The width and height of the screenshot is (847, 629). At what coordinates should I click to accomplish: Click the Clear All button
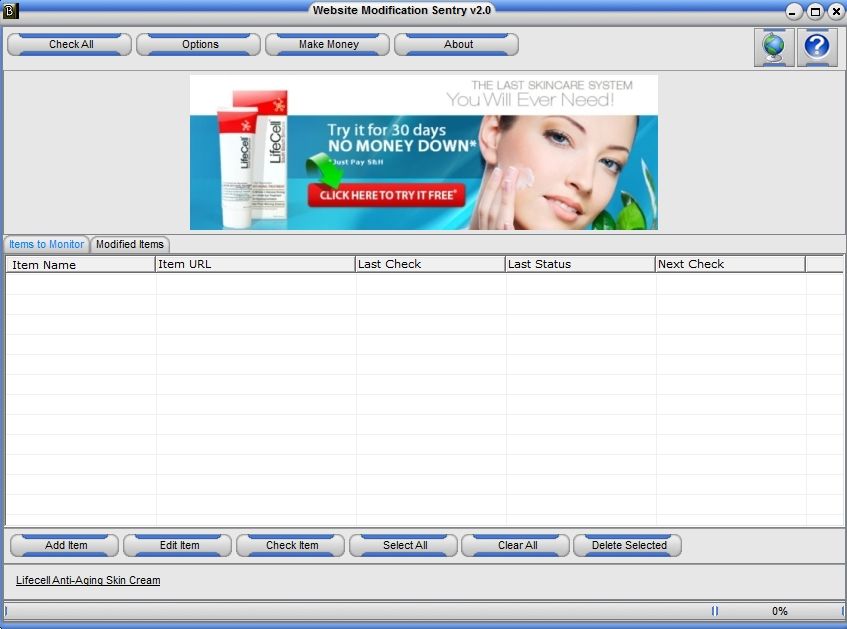[x=516, y=545]
